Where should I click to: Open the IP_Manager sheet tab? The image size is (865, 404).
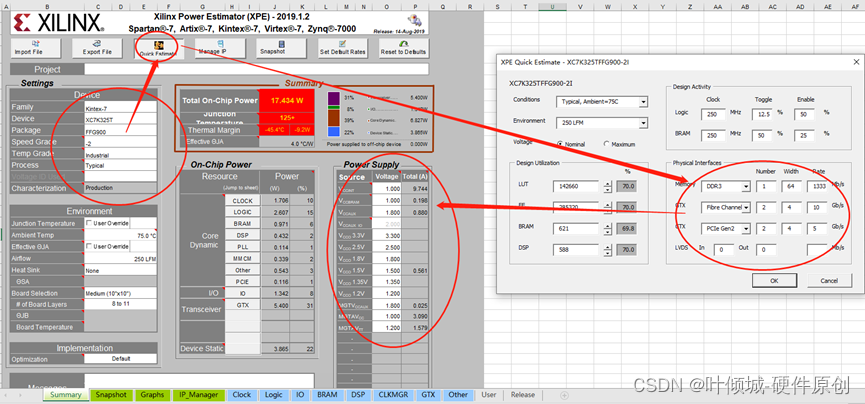pyautogui.click(x=199, y=395)
